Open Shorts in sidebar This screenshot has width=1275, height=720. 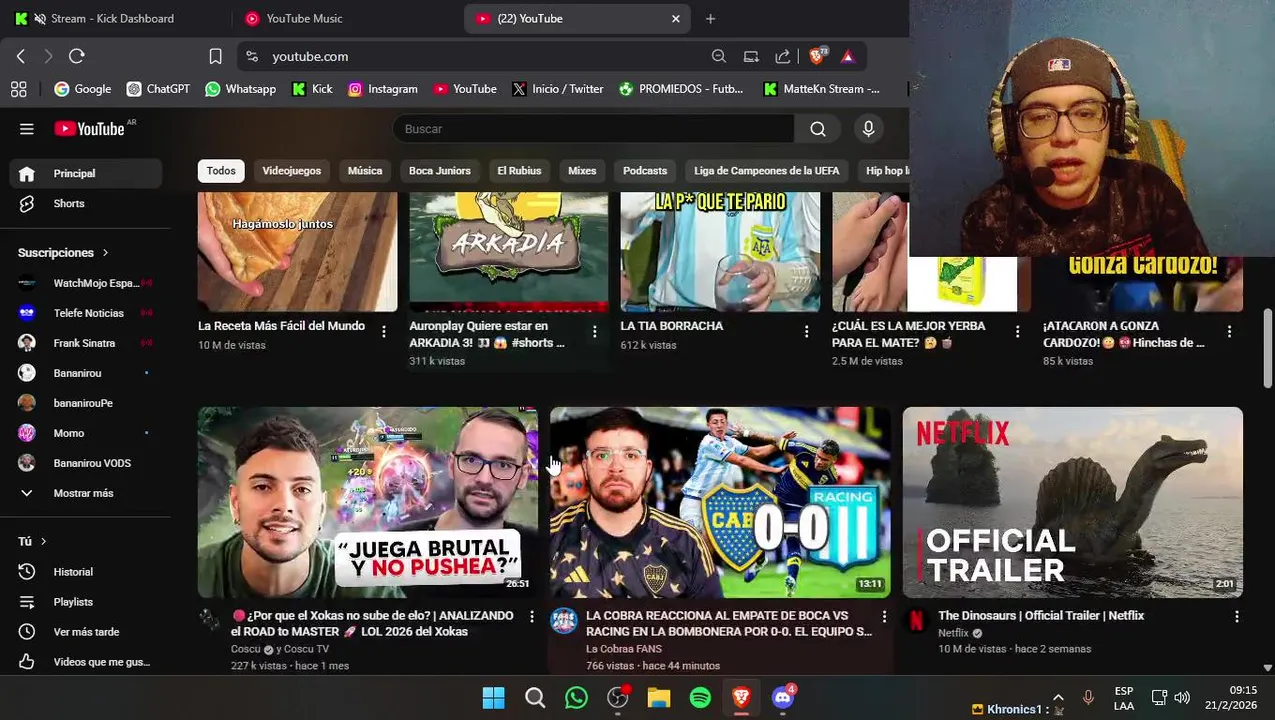86,203
